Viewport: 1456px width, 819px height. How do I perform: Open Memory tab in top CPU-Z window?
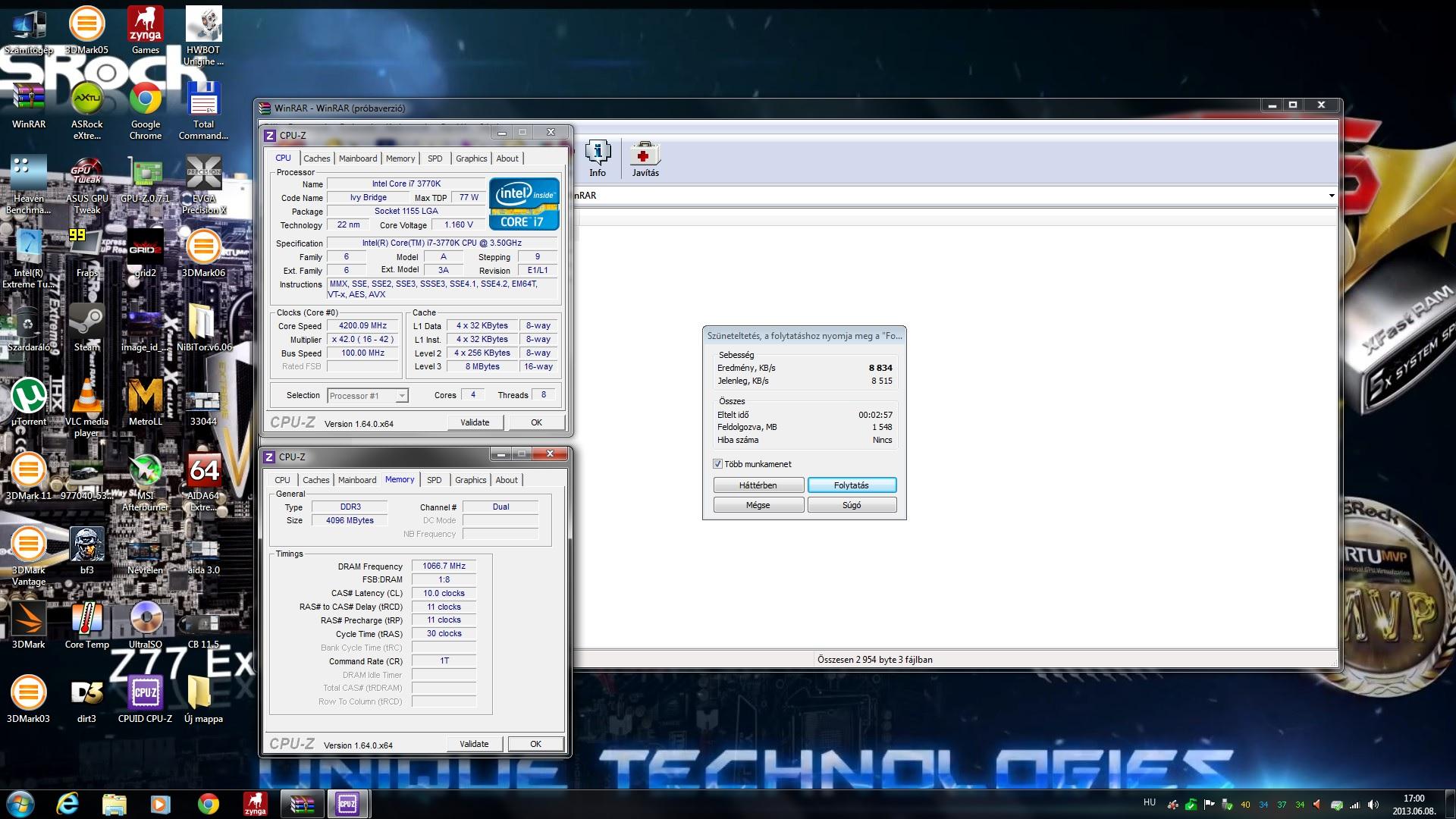pos(400,158)
